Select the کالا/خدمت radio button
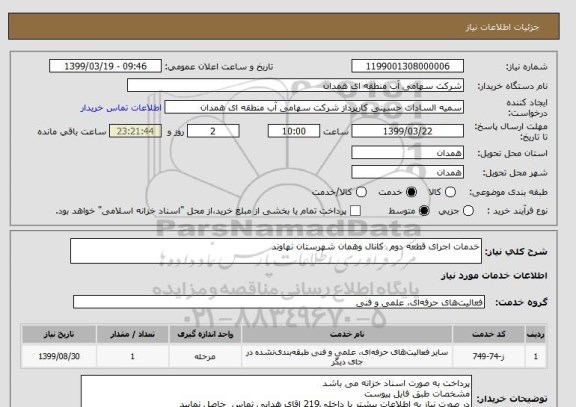Viewport: 576px width, 407px height. pos(361,192)
